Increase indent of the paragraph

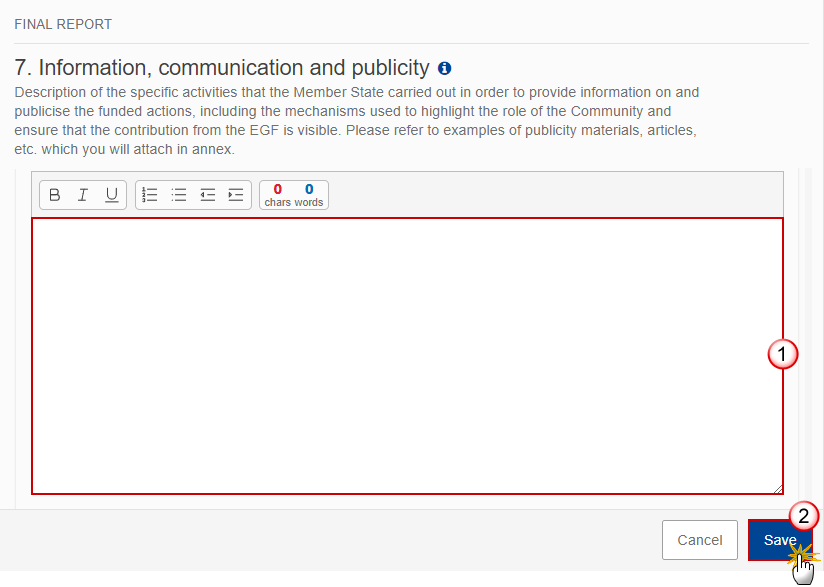point(236,195)
